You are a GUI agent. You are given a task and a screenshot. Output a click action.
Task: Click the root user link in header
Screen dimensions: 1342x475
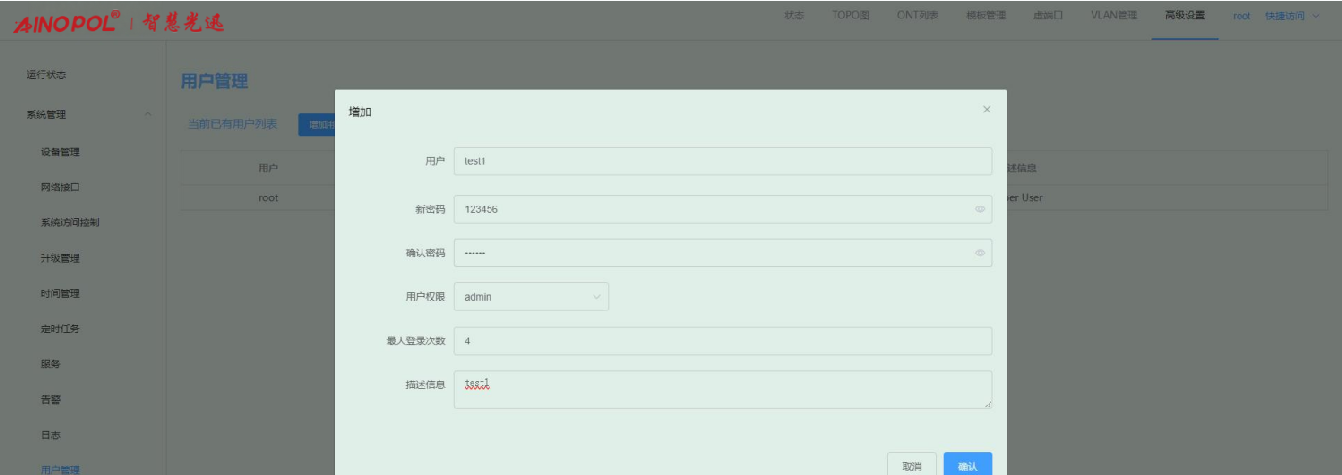(x=1242, y=16)
